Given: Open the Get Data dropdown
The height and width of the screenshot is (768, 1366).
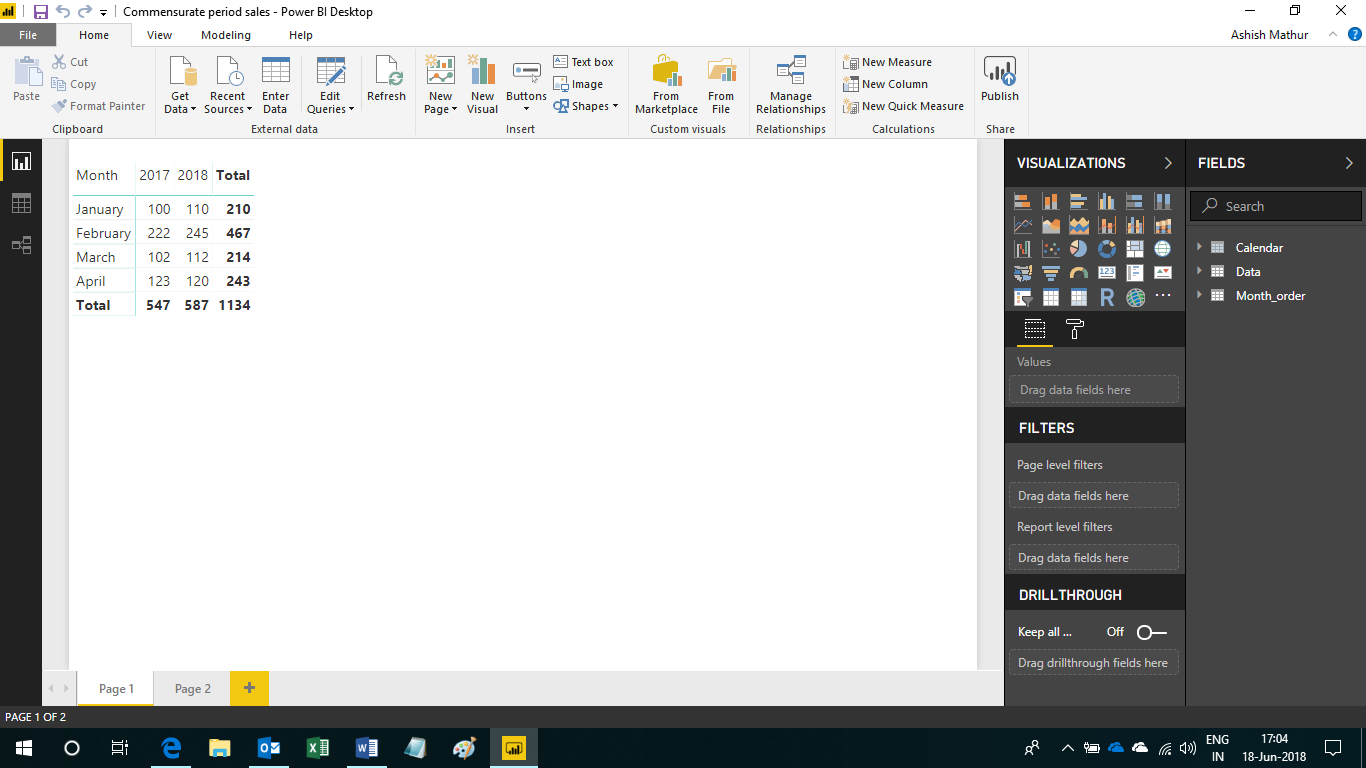Looking at the screenshot, I should coord(180,85).
